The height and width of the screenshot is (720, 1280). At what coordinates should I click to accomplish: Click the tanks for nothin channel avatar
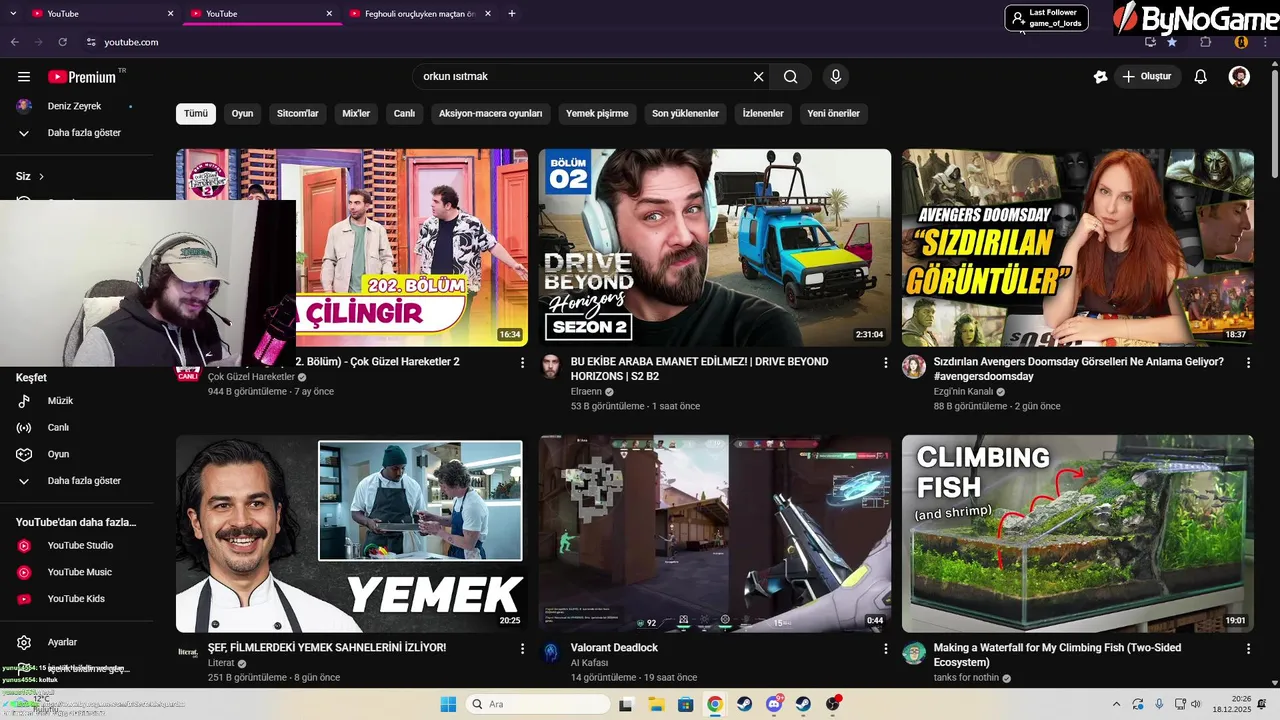tap(914, 653)
